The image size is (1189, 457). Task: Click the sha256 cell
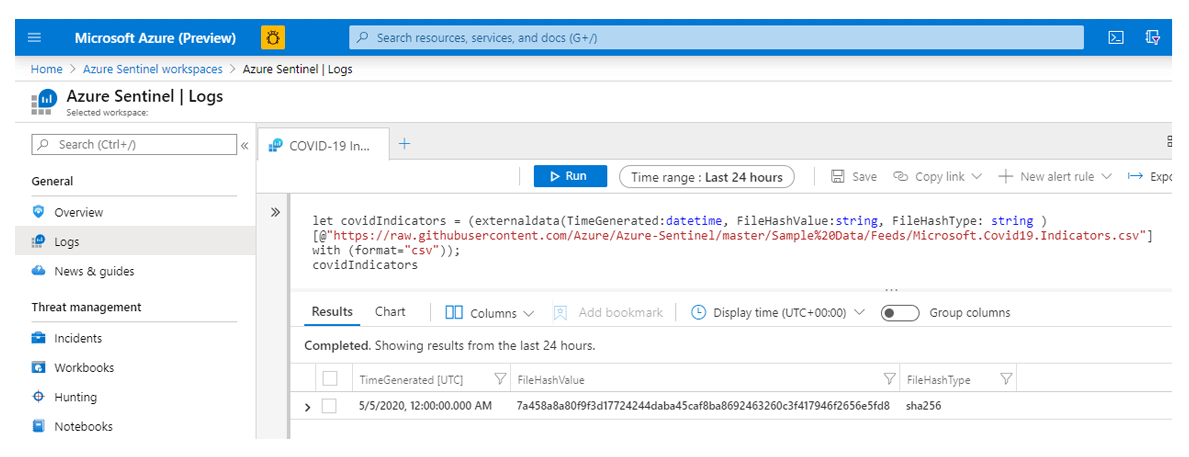coord(924,406)
